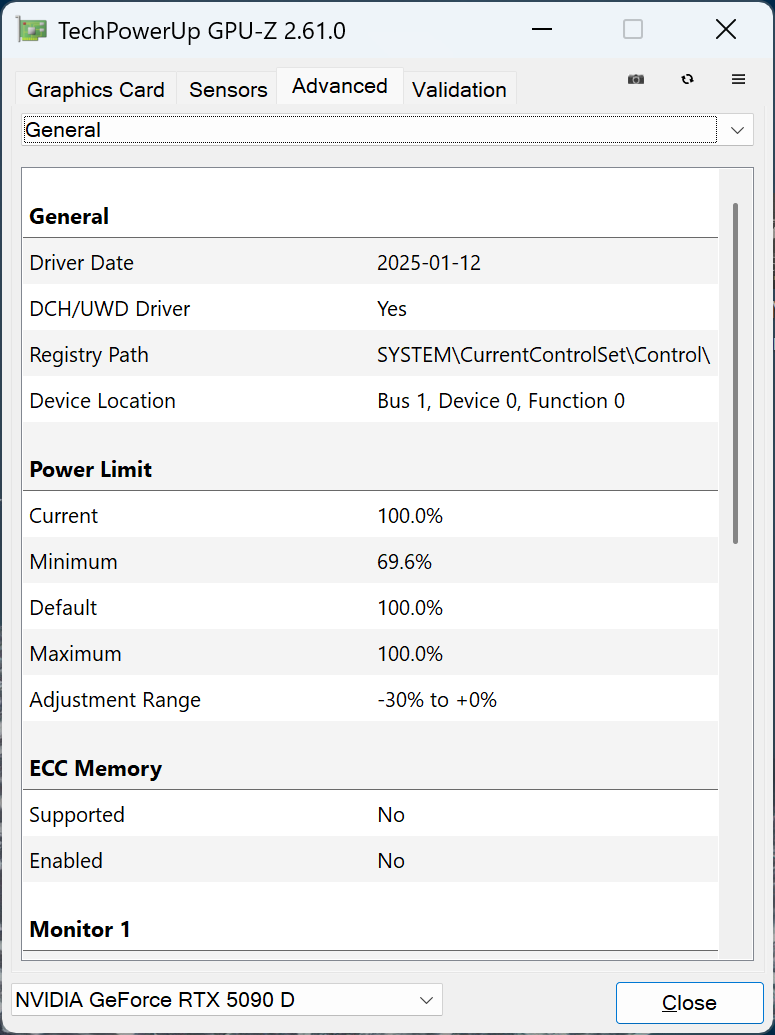Click the Maximum power limit label
Image resolution: width=775 pixels, height=1035 pixels.
coord(75,653)
